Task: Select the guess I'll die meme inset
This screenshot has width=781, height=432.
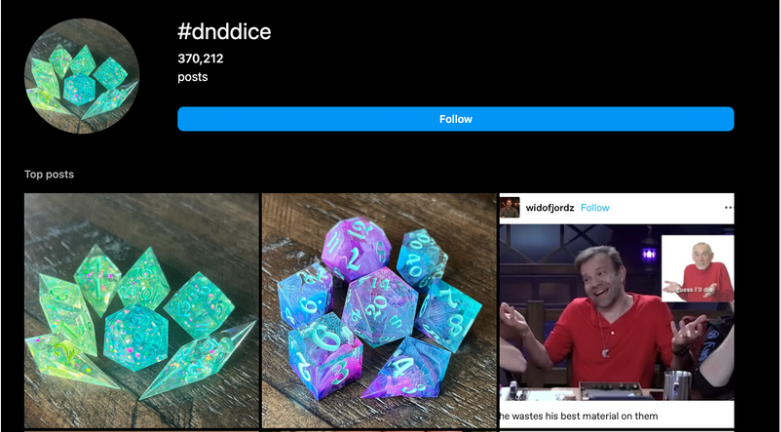Action: pos(697,269)
